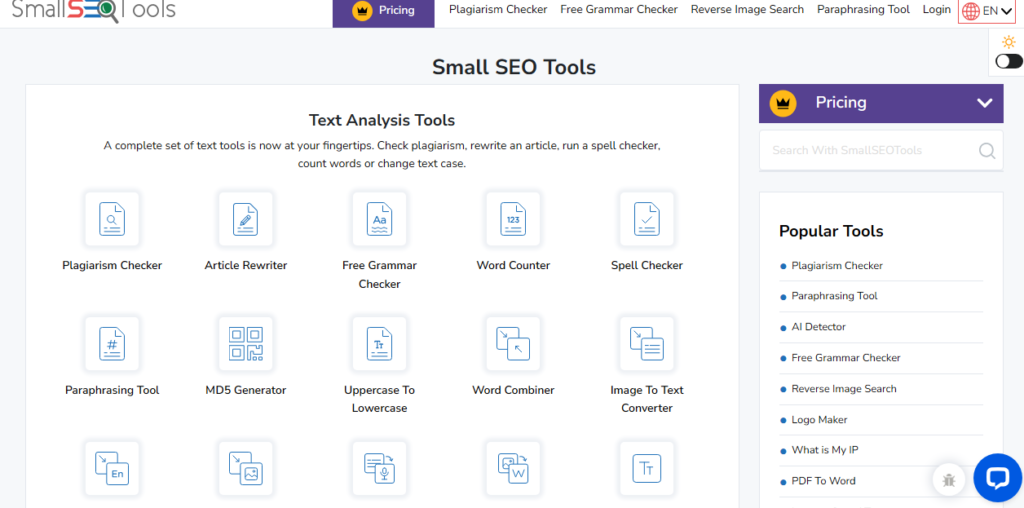Click the Uppercase To Lowercase label
This screenshot has width=1024, height=508.
[379, 400]
